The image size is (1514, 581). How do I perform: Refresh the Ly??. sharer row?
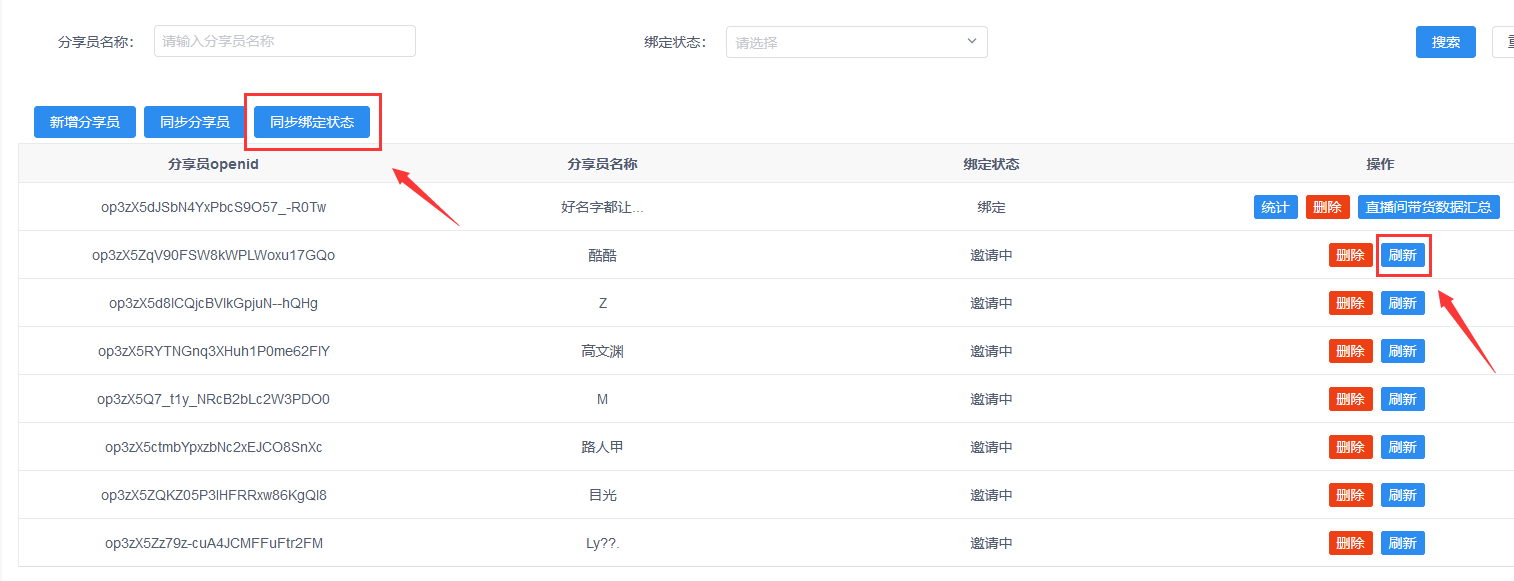(1402, 543)
